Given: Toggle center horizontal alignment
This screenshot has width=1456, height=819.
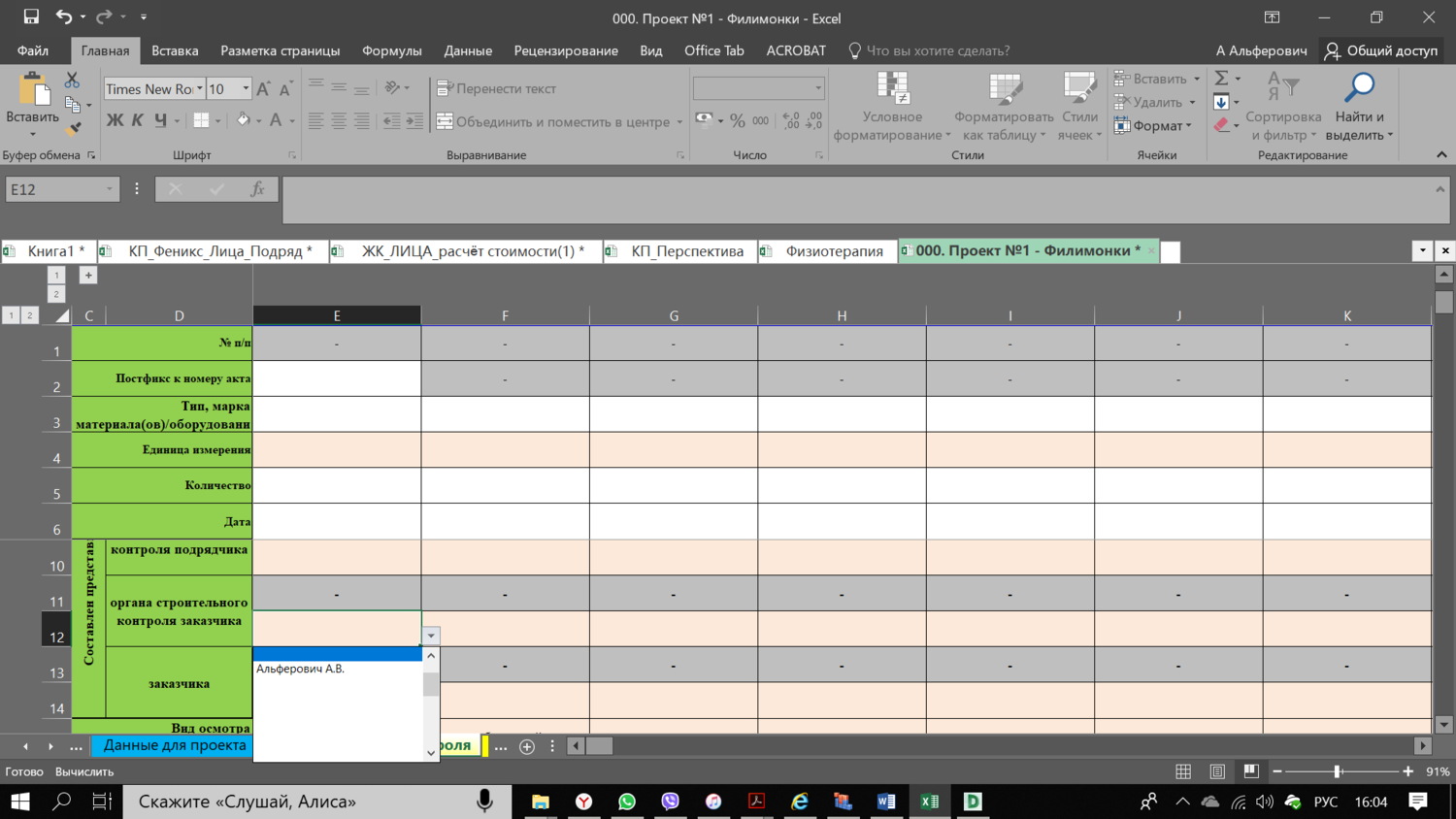Looking at the screenshot, I should click(x=339, y=121).
